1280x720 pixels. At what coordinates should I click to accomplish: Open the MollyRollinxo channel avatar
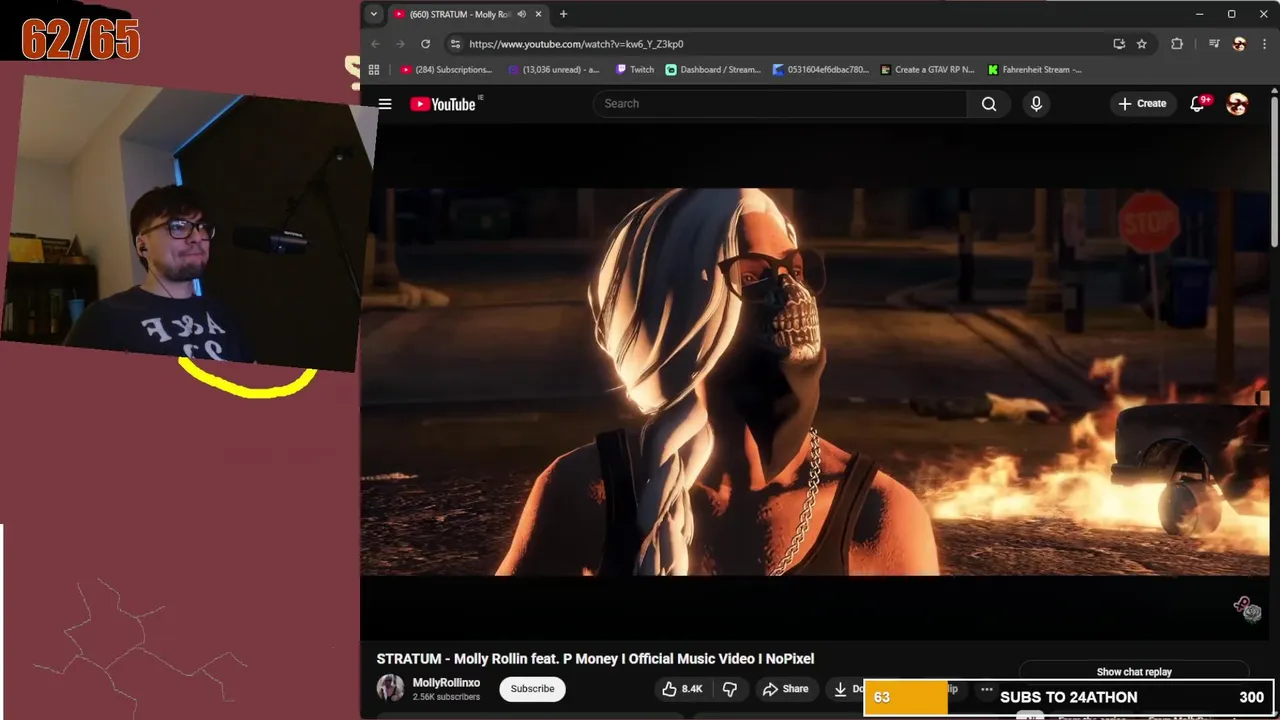390,688
